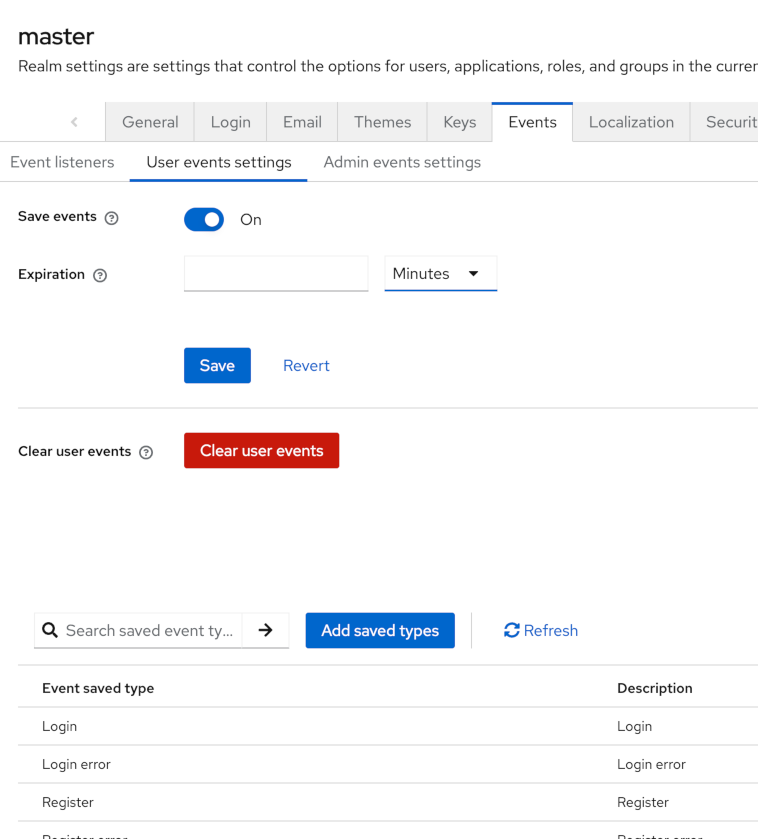The image size is (758, 839).
Task: Select the Login error event type cell
Action: (76, 764)
